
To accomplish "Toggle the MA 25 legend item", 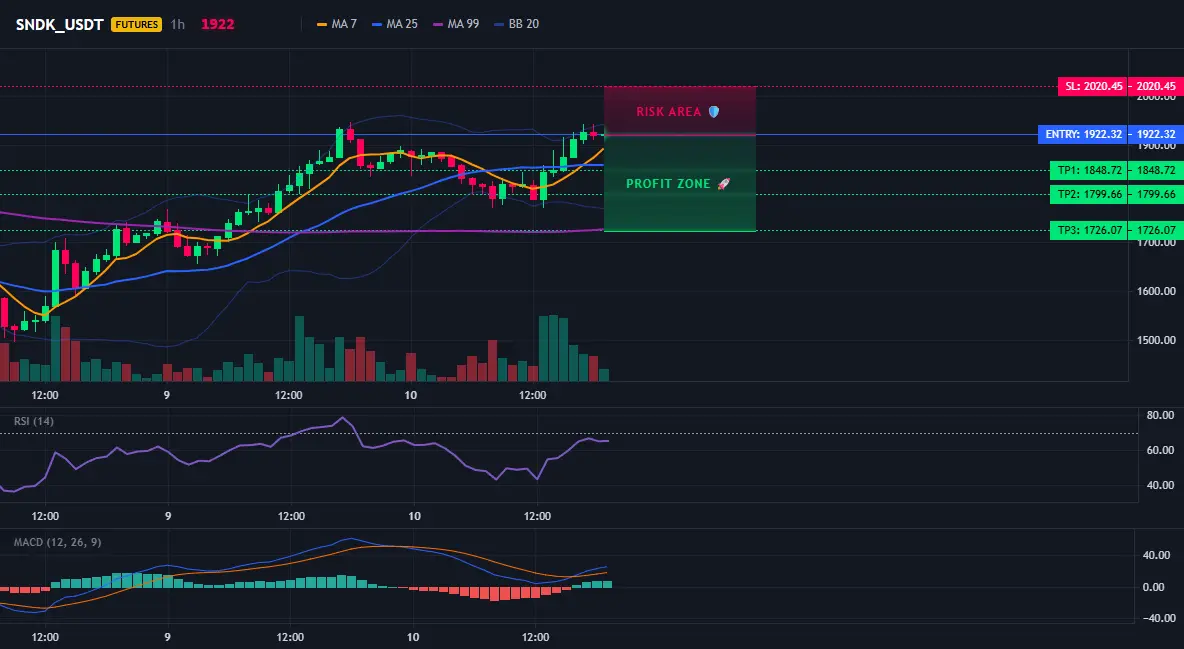I will pyautogui.click(x=395, y=24).
